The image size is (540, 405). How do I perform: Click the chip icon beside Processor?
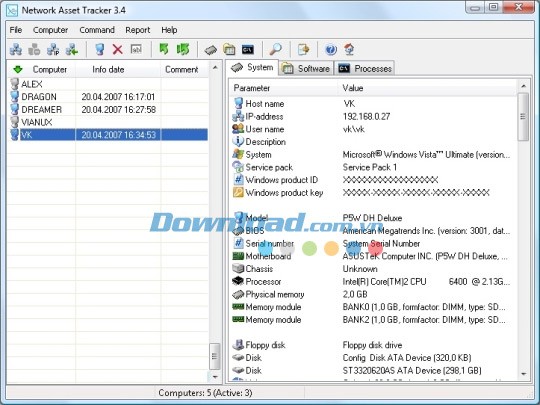[x=238, y=281]
